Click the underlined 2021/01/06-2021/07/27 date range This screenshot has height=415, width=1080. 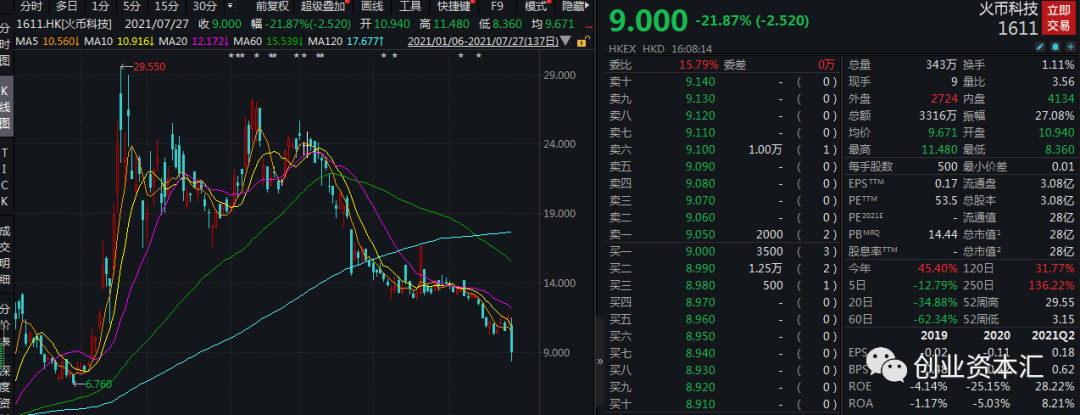point(483,41)
